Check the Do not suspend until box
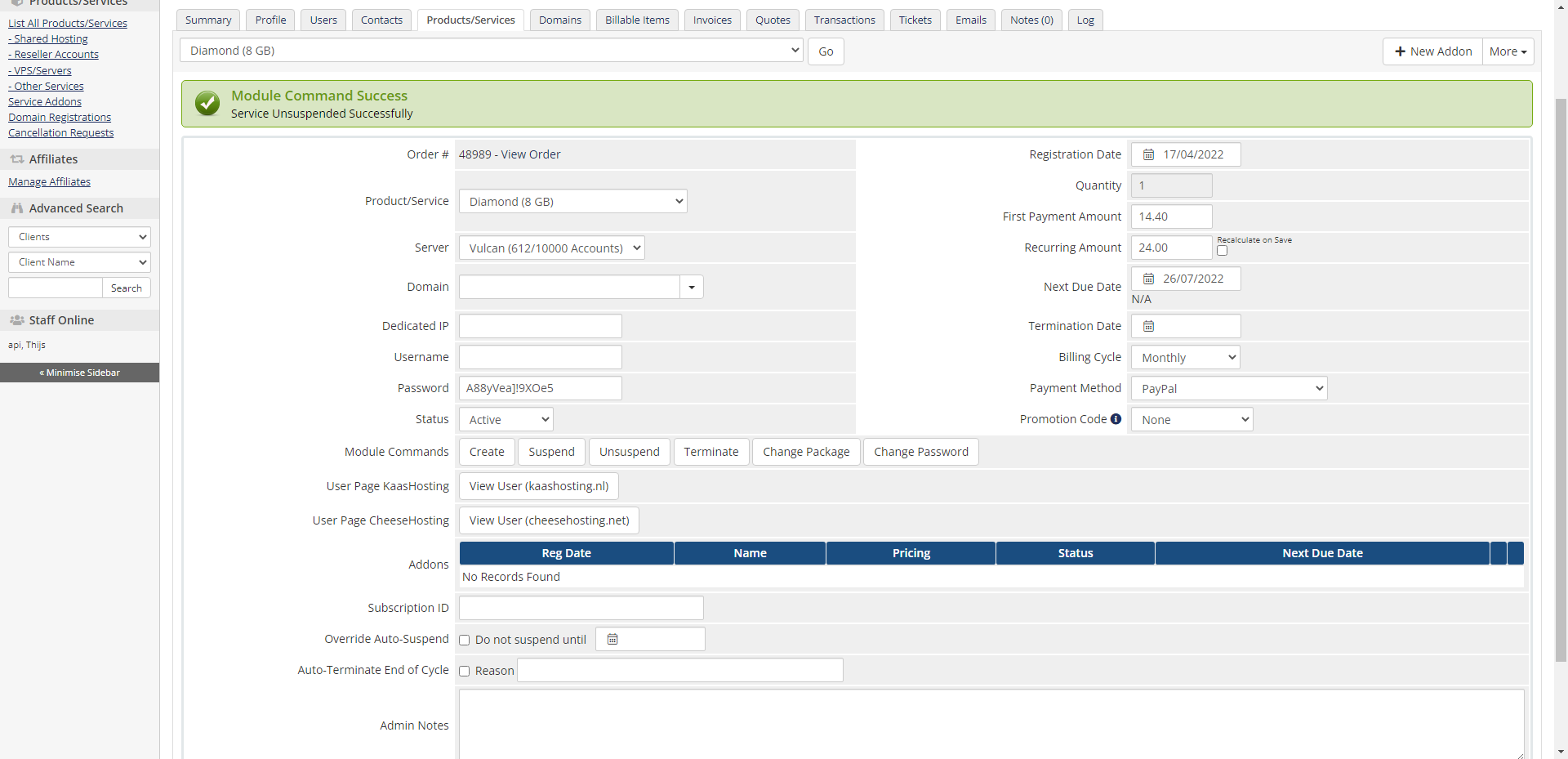Image resolution: width=1568 pixels, height=759 pixels. (465, 640)
